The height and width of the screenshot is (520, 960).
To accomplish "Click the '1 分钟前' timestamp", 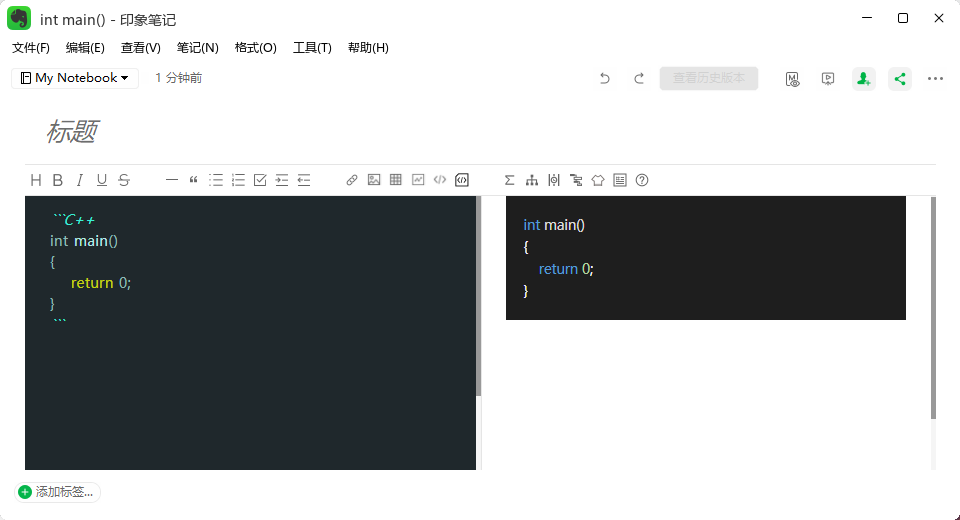I will click(178, 78).
